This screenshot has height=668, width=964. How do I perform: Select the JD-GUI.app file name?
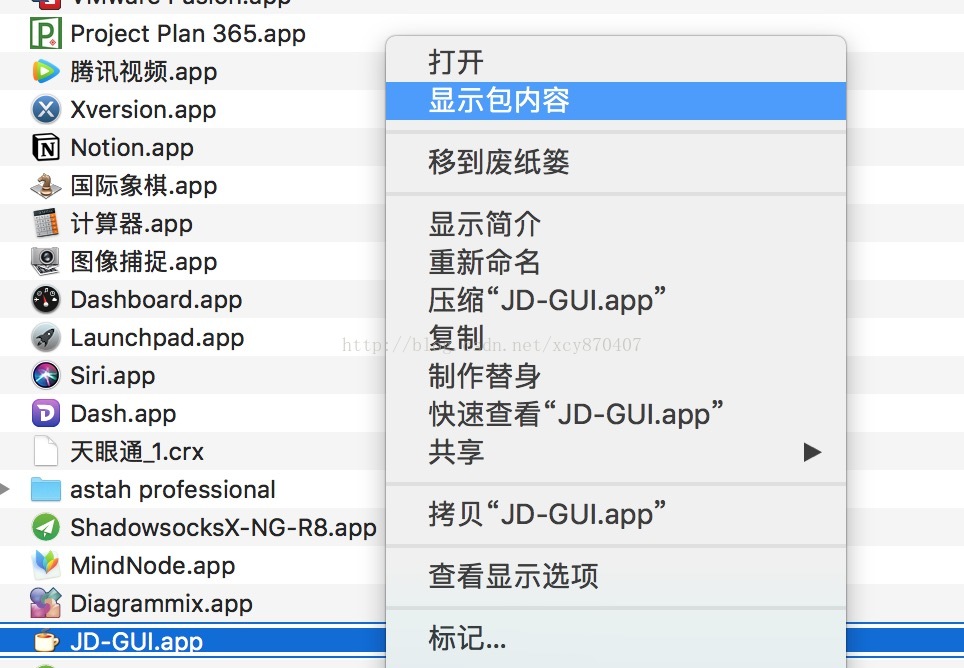click(x=136, y=642)
